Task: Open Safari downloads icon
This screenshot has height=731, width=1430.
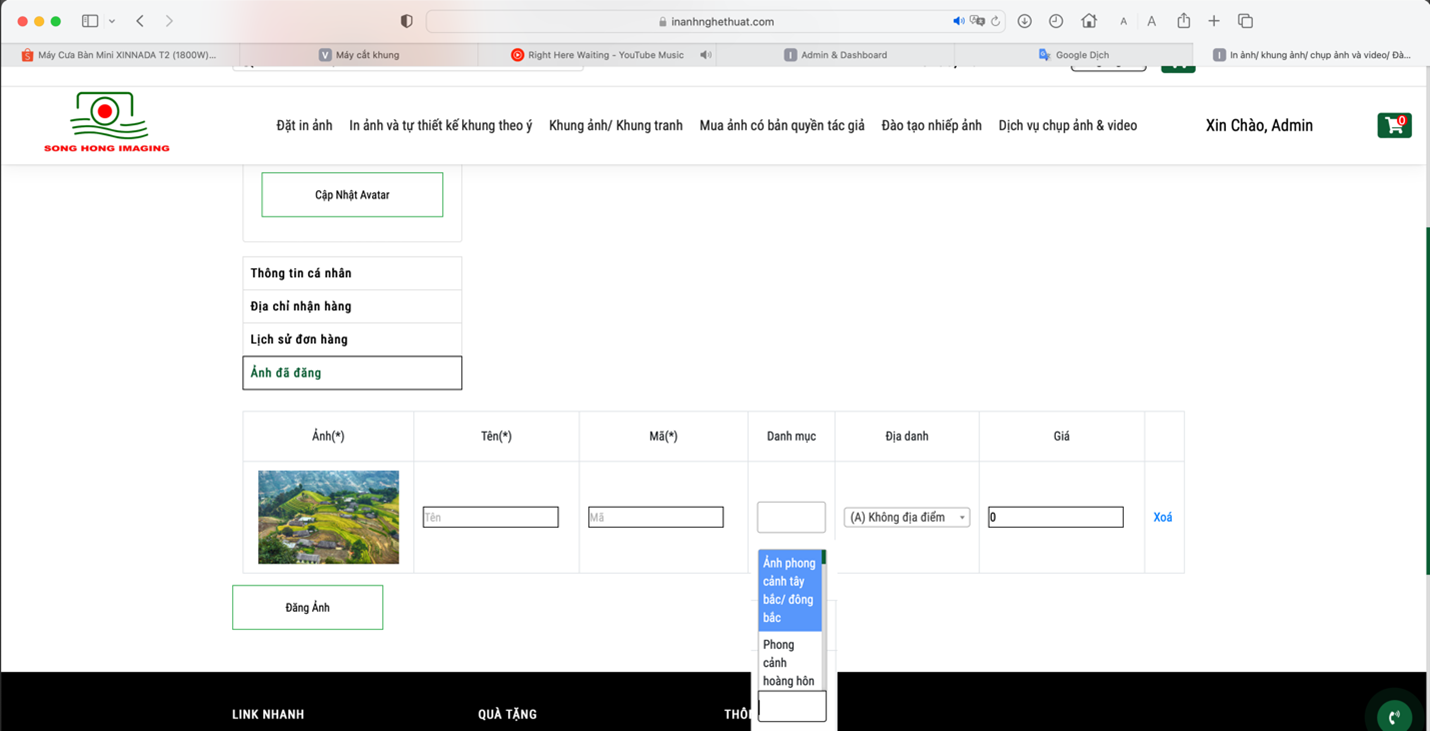Action: click(1025, 21)
